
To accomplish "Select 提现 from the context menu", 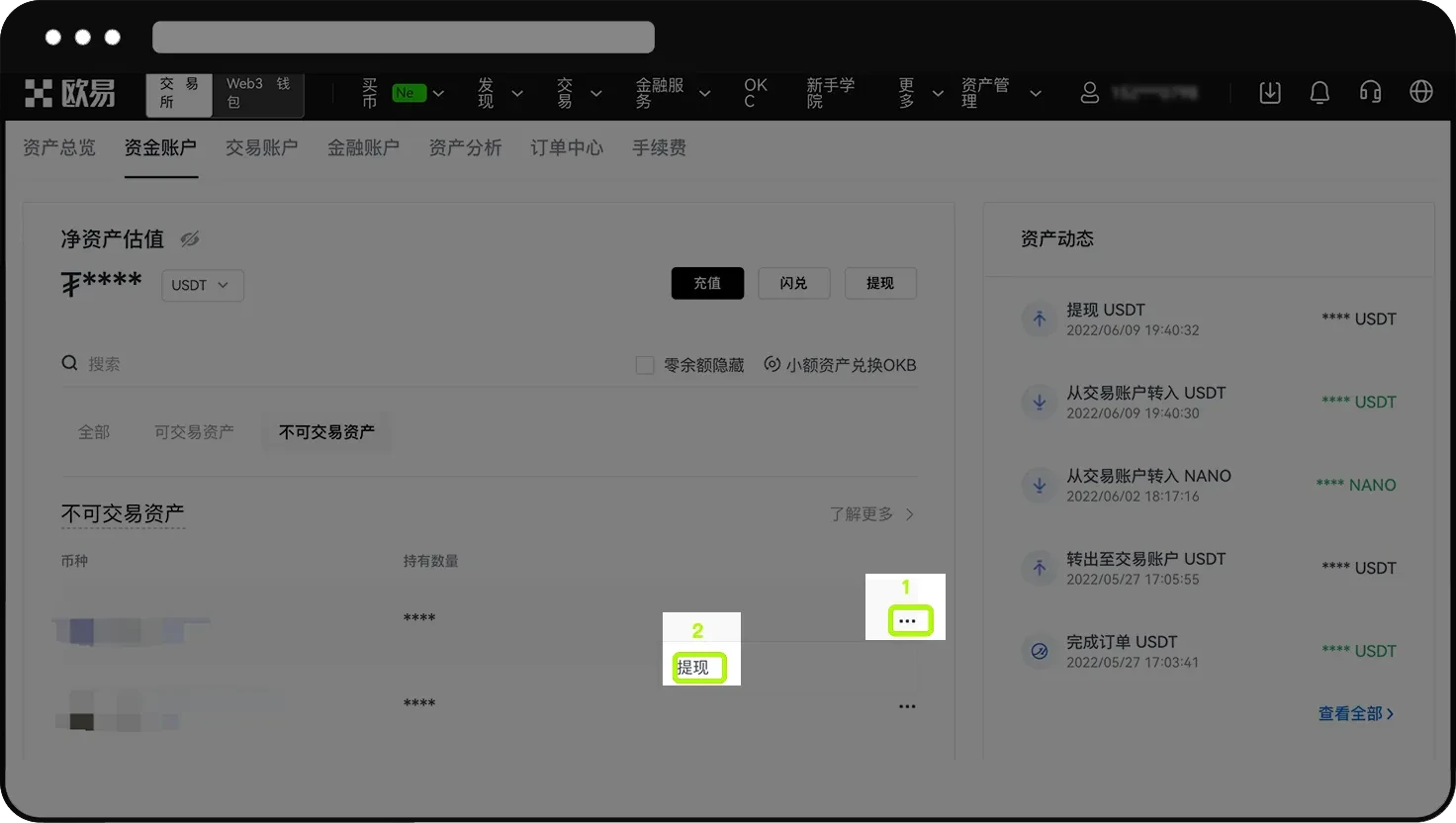I will pyautogui.click(x=698, y=668).
